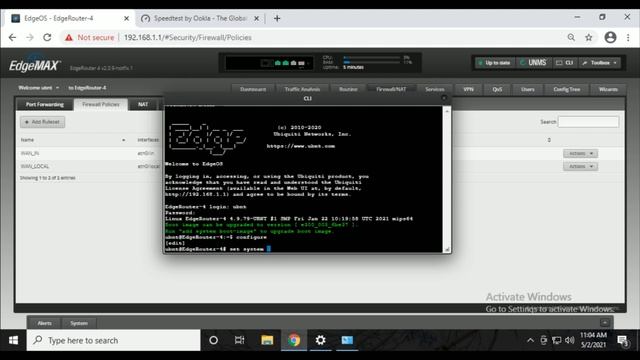
Task: Select the NAT sub-tab
Action: point(143,104)
